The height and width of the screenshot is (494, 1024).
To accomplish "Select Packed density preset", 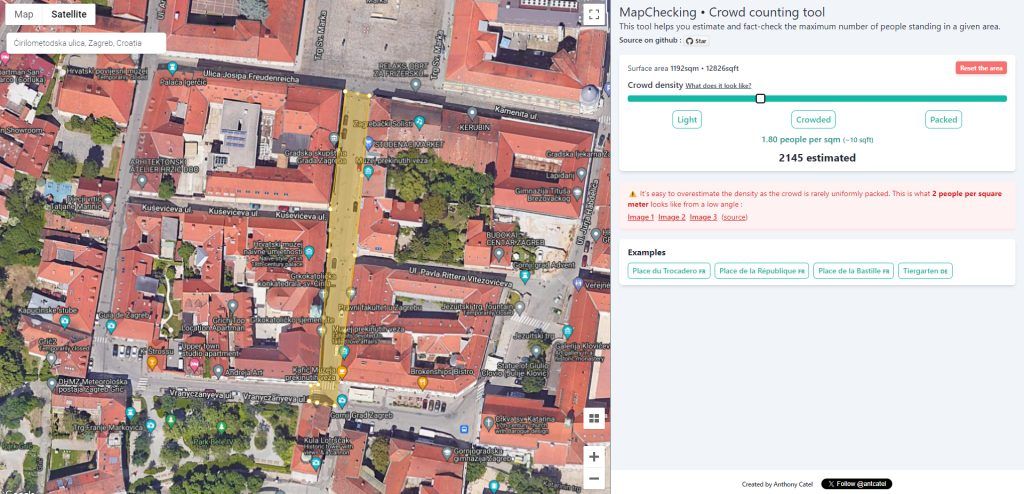I will pyautogui.click(x=943, y=119).
